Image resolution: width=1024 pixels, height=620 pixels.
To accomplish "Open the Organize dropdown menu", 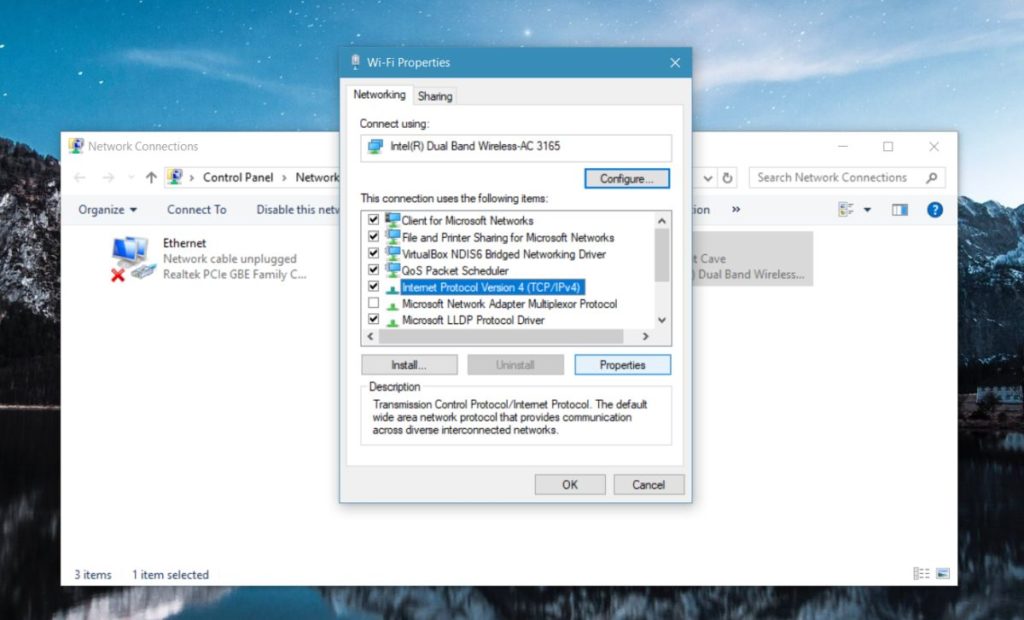I will 106,210.
